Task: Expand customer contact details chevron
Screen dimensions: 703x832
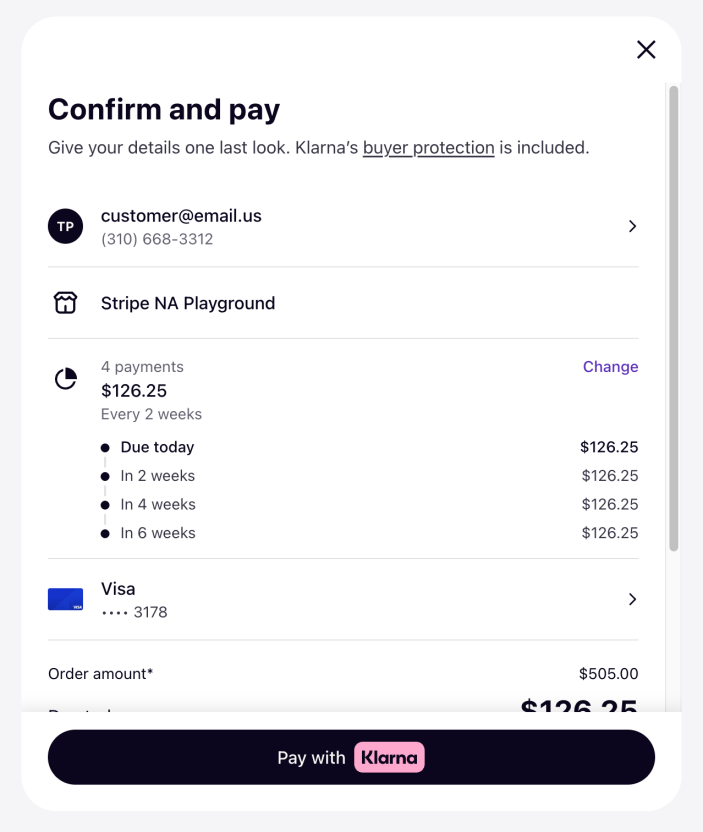Action: point(632,226)
